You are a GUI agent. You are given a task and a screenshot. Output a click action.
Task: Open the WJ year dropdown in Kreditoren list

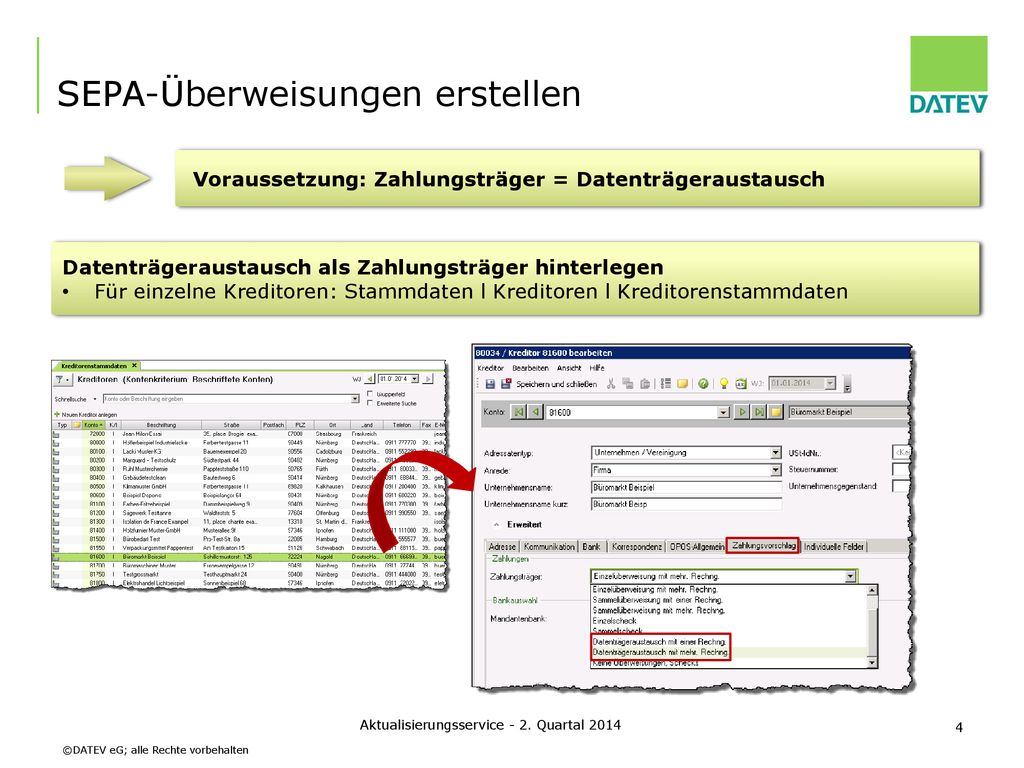point(415,379)
